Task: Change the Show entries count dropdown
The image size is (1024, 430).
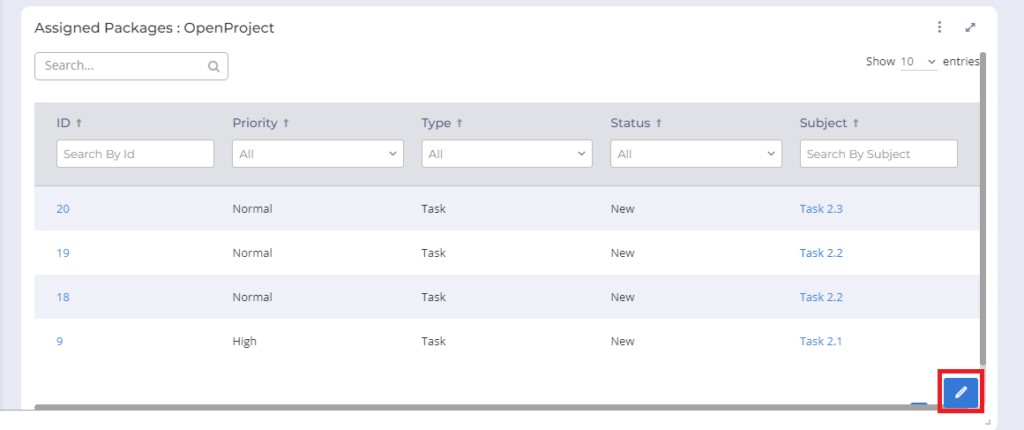Action: click(918, 61)
